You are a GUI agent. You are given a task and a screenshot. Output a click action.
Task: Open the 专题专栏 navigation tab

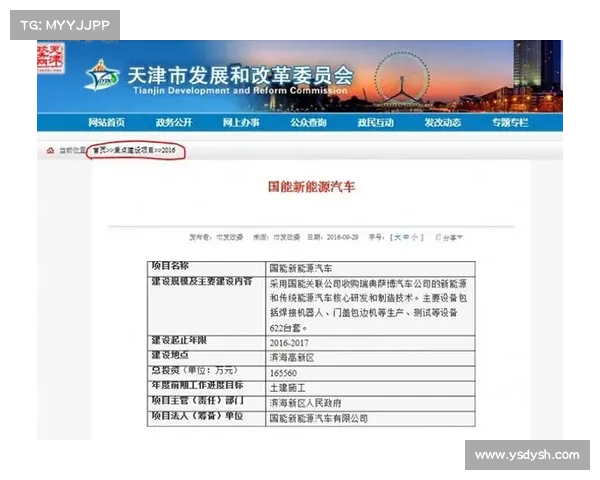(510, 122)
